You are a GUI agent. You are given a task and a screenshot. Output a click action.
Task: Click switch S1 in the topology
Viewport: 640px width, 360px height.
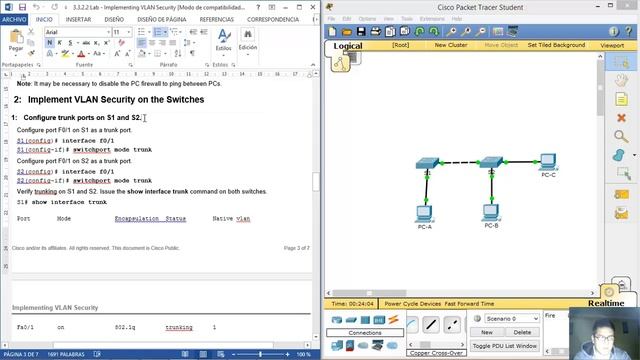[427, 164]
